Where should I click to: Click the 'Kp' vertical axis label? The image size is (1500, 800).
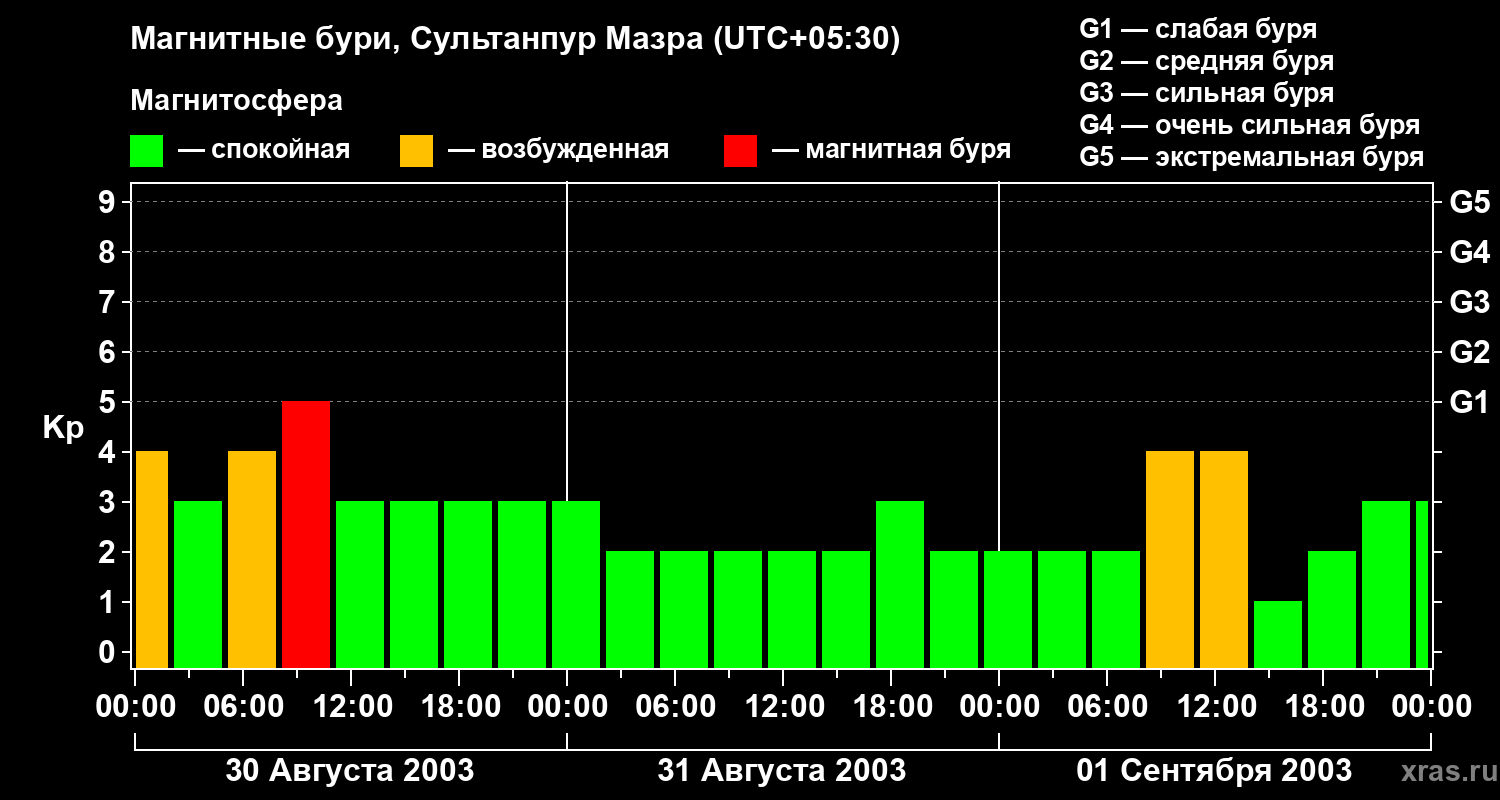[x=63, y=428]
